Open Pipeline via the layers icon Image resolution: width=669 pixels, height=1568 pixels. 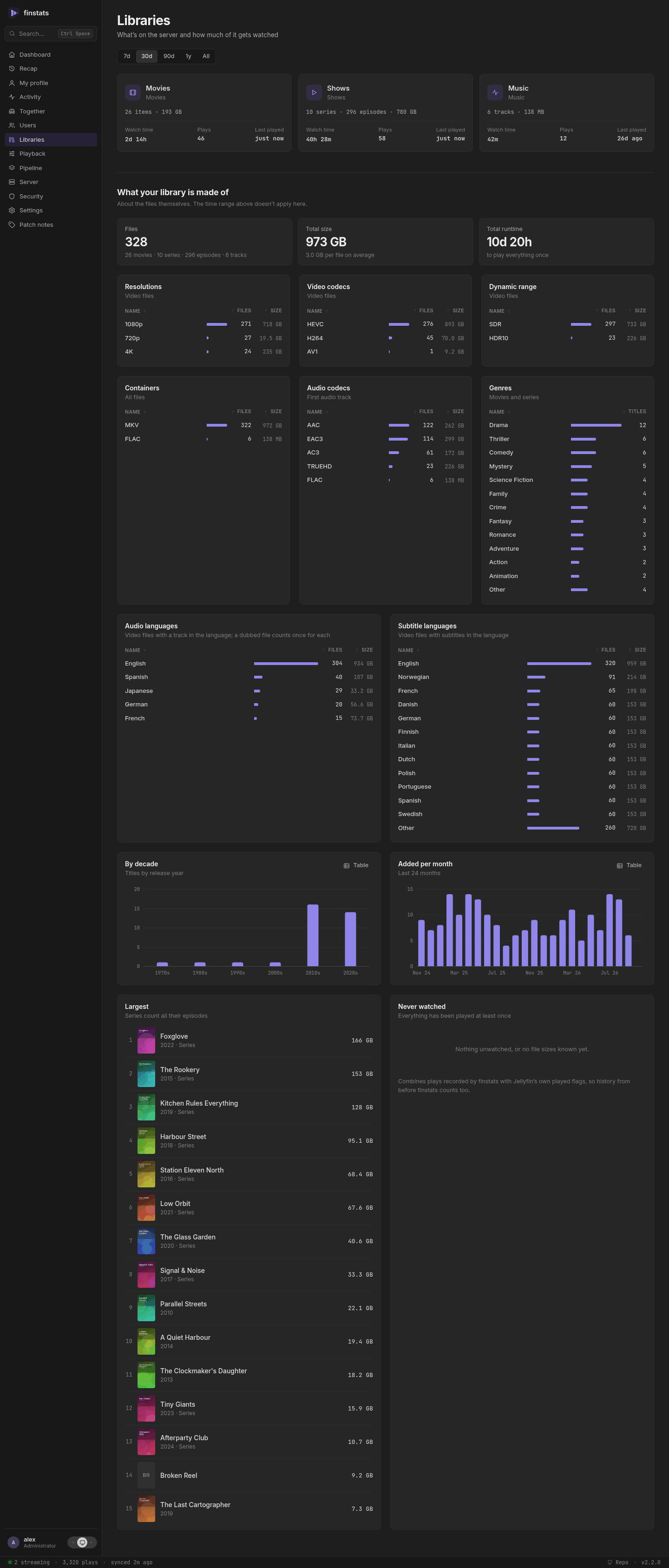12,168
